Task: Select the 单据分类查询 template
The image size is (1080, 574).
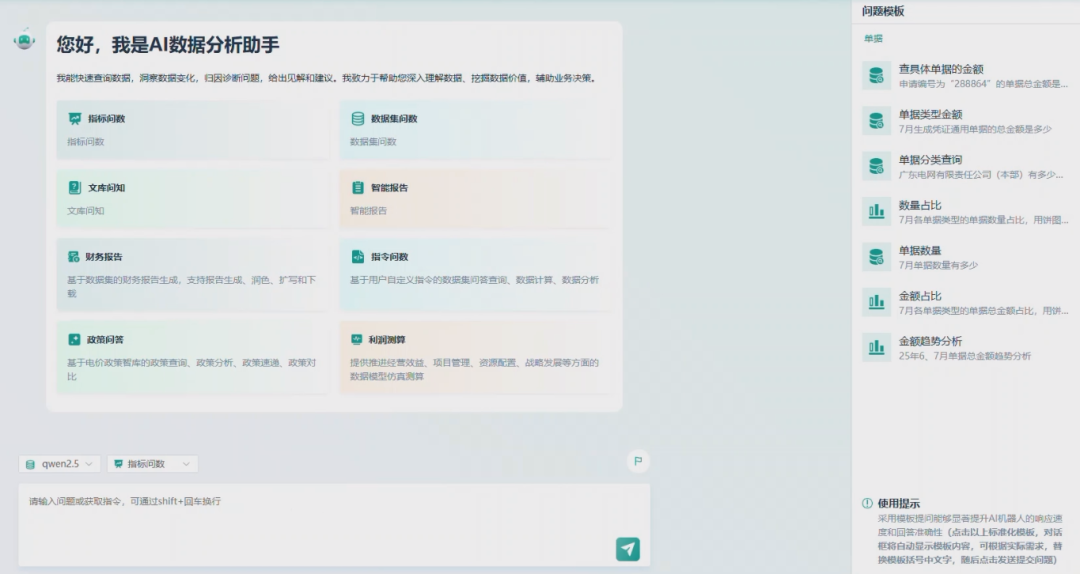Action: tap(966, 166)
